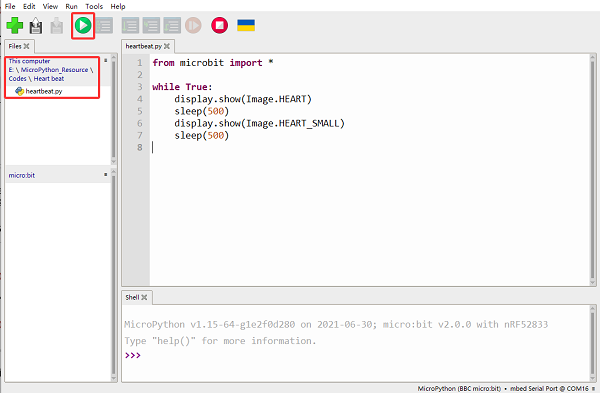Click the micro:bit files header
Image resolution: width=600 pixels, height=393 pixels.
[22, 175]
